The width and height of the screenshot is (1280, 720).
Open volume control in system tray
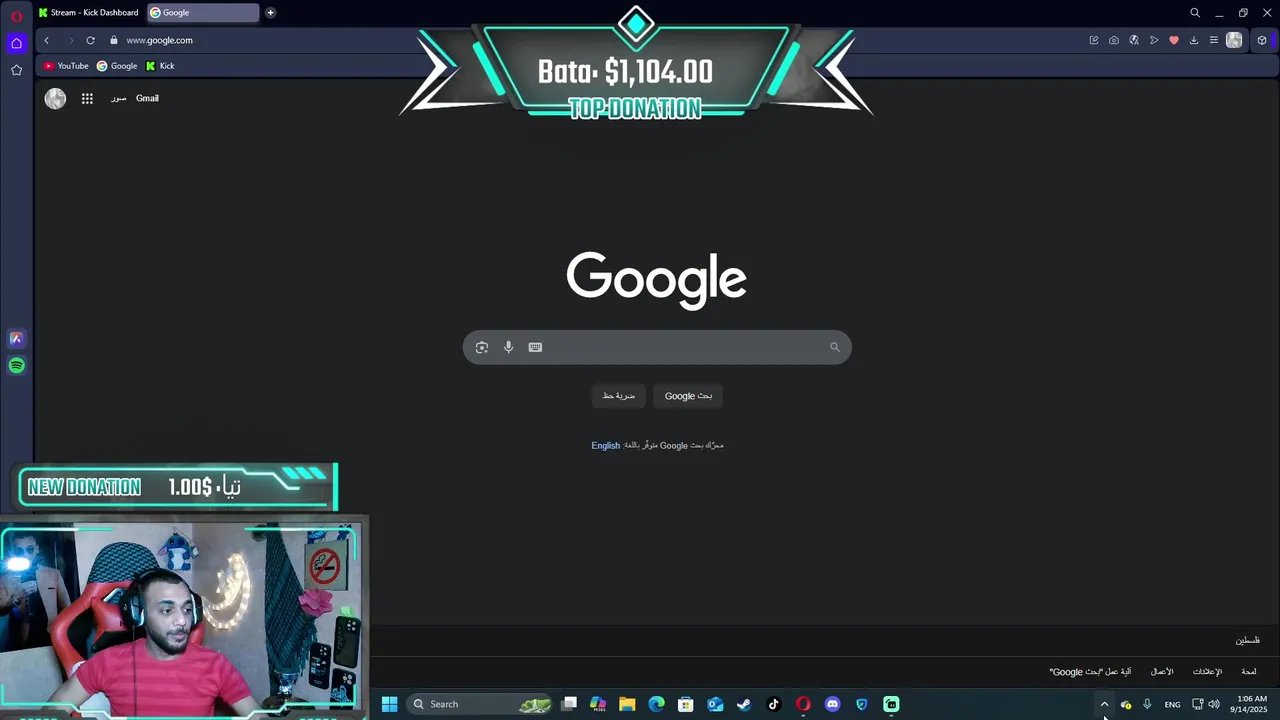(x=1214, y=704)
